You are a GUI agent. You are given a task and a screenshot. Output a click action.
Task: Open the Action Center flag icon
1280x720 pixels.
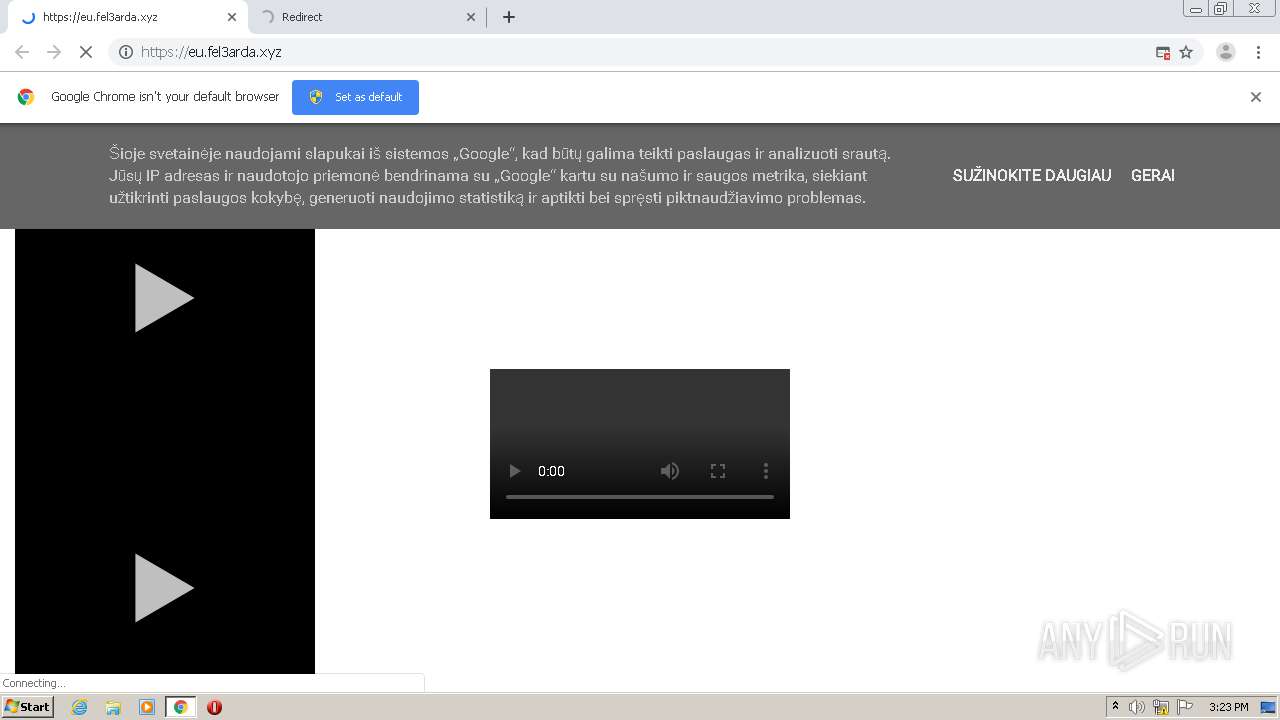[1185, 707]
